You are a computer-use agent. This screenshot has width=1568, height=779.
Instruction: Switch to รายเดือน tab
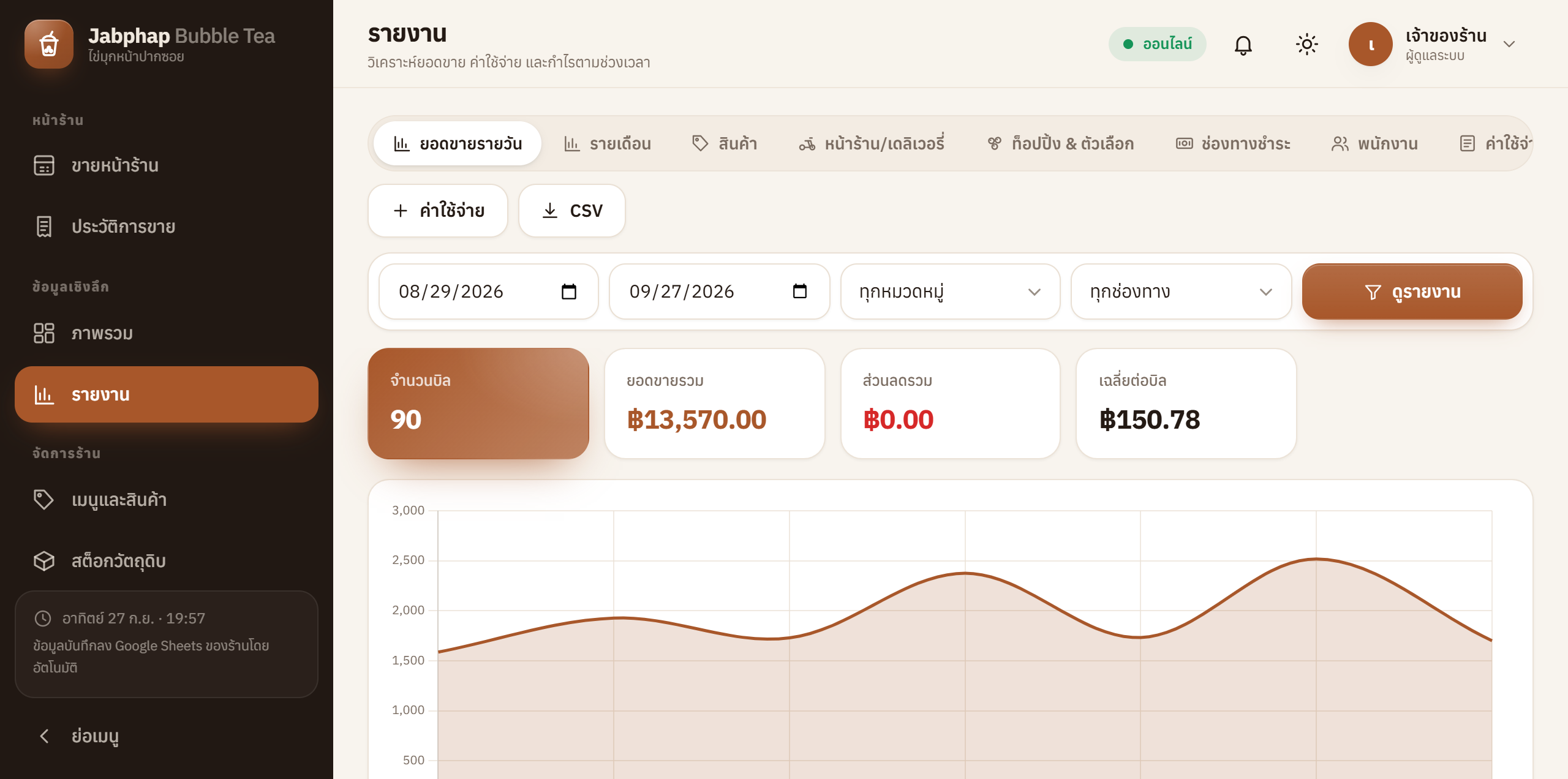coord(608,143)
